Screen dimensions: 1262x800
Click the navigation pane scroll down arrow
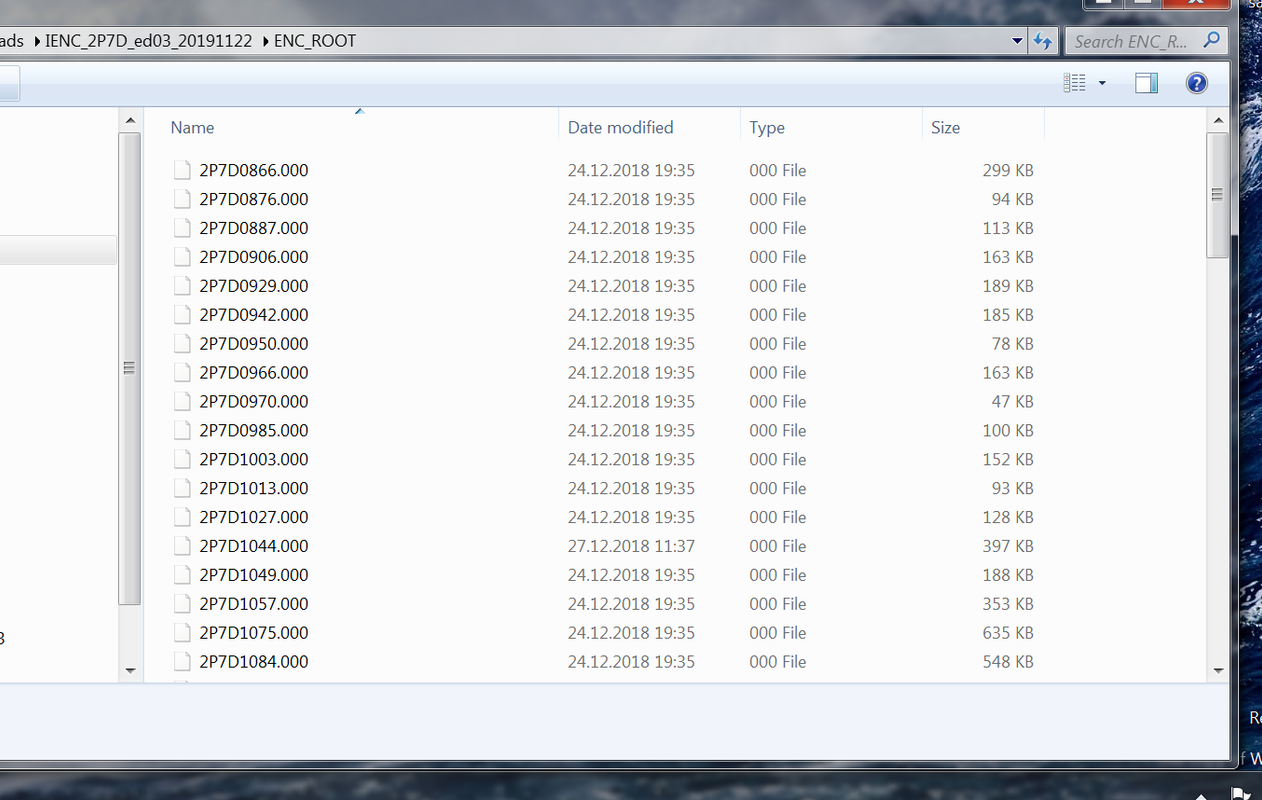pyautogui.click(x=129, y=670)
